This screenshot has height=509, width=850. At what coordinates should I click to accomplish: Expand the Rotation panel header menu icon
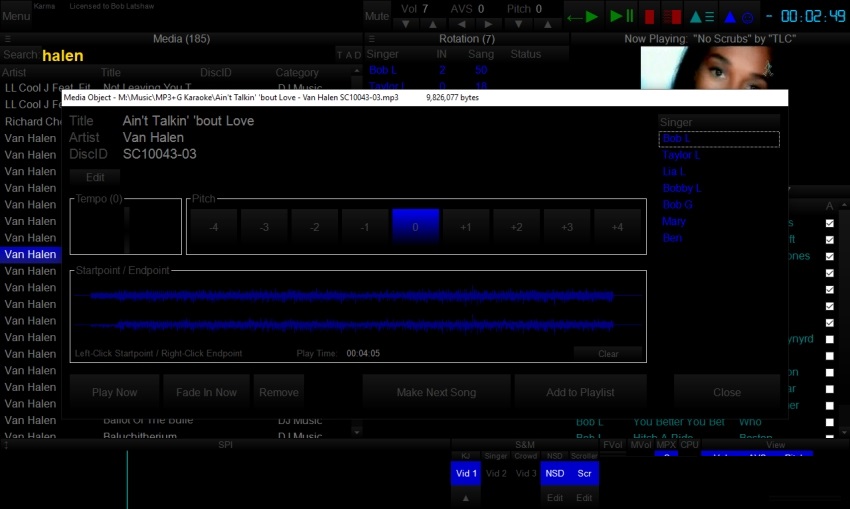coord(370,39)
